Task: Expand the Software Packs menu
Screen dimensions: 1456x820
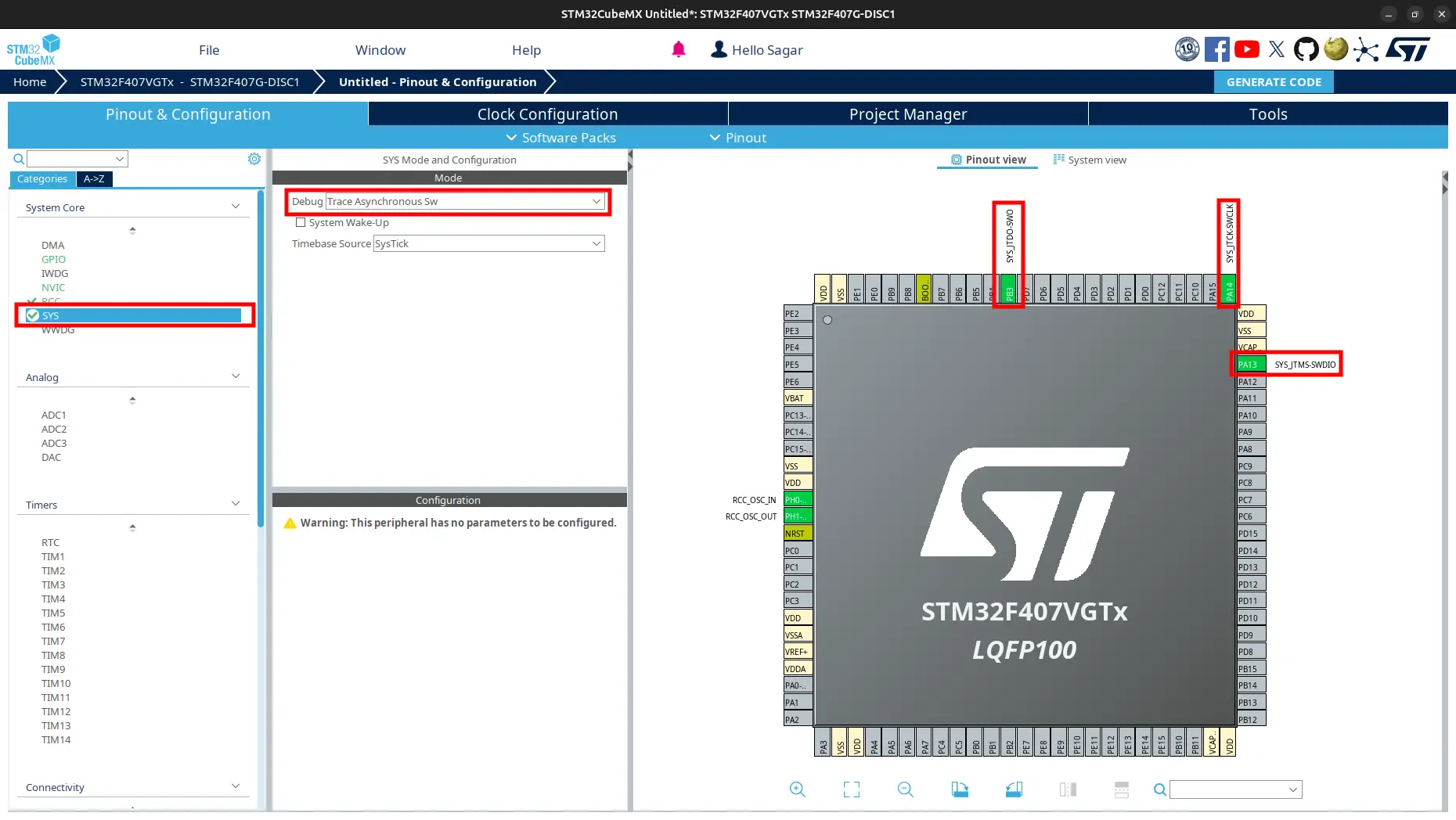Action: [560, 138]
